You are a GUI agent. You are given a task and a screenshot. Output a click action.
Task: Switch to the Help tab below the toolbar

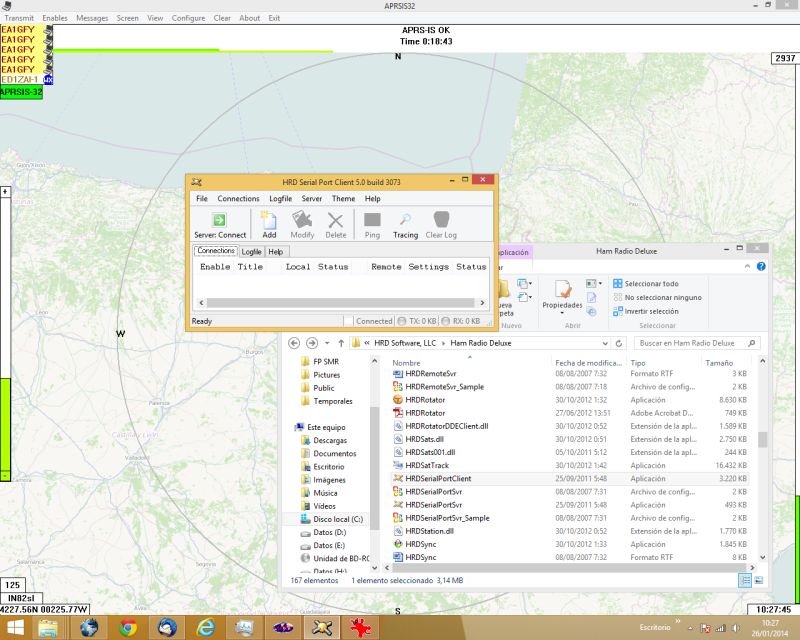click(x=276, y=252)
